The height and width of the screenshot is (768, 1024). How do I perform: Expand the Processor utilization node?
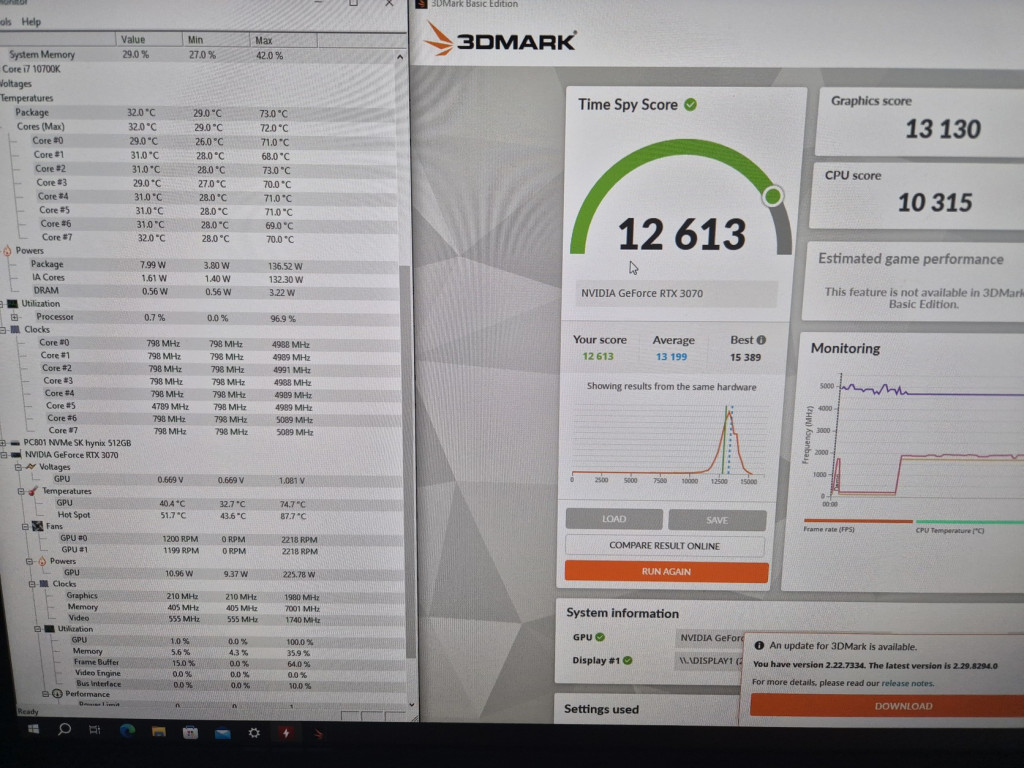tap(14, 317)
